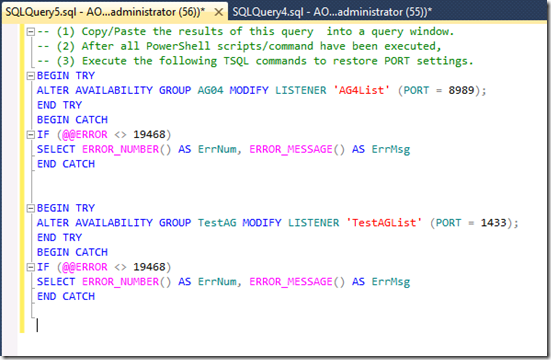
Task: Collapse the comment block starting with (1) Copy/Paste
Action: click(31, 32)
